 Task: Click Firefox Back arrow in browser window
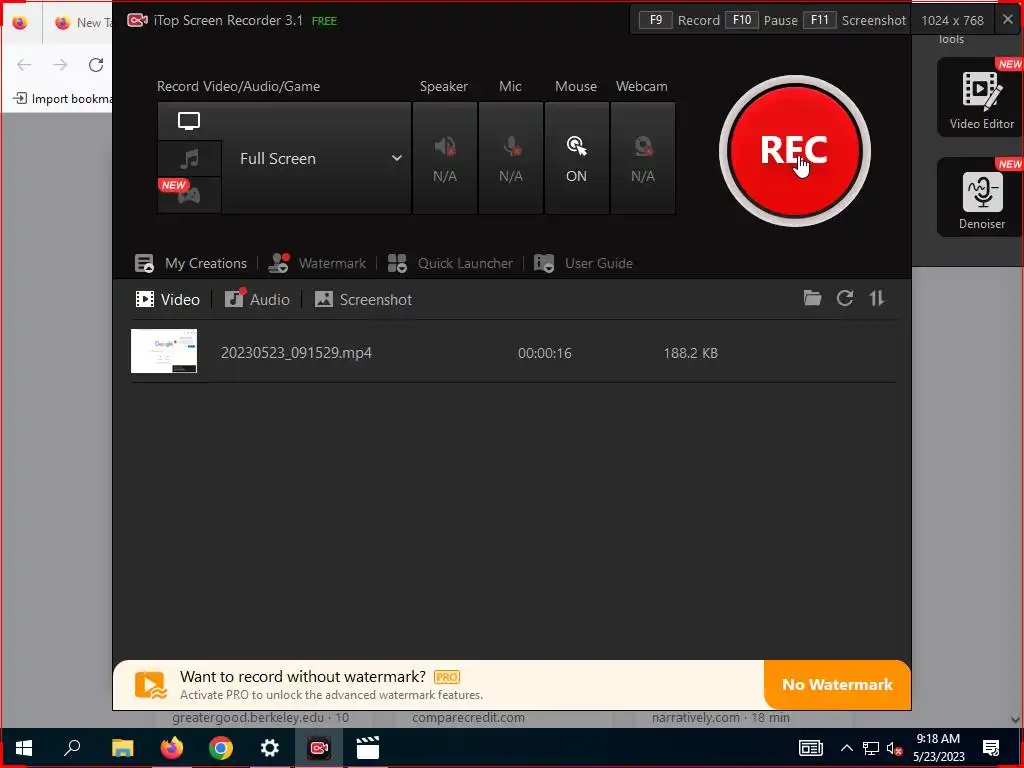click(x=24, y=65)
